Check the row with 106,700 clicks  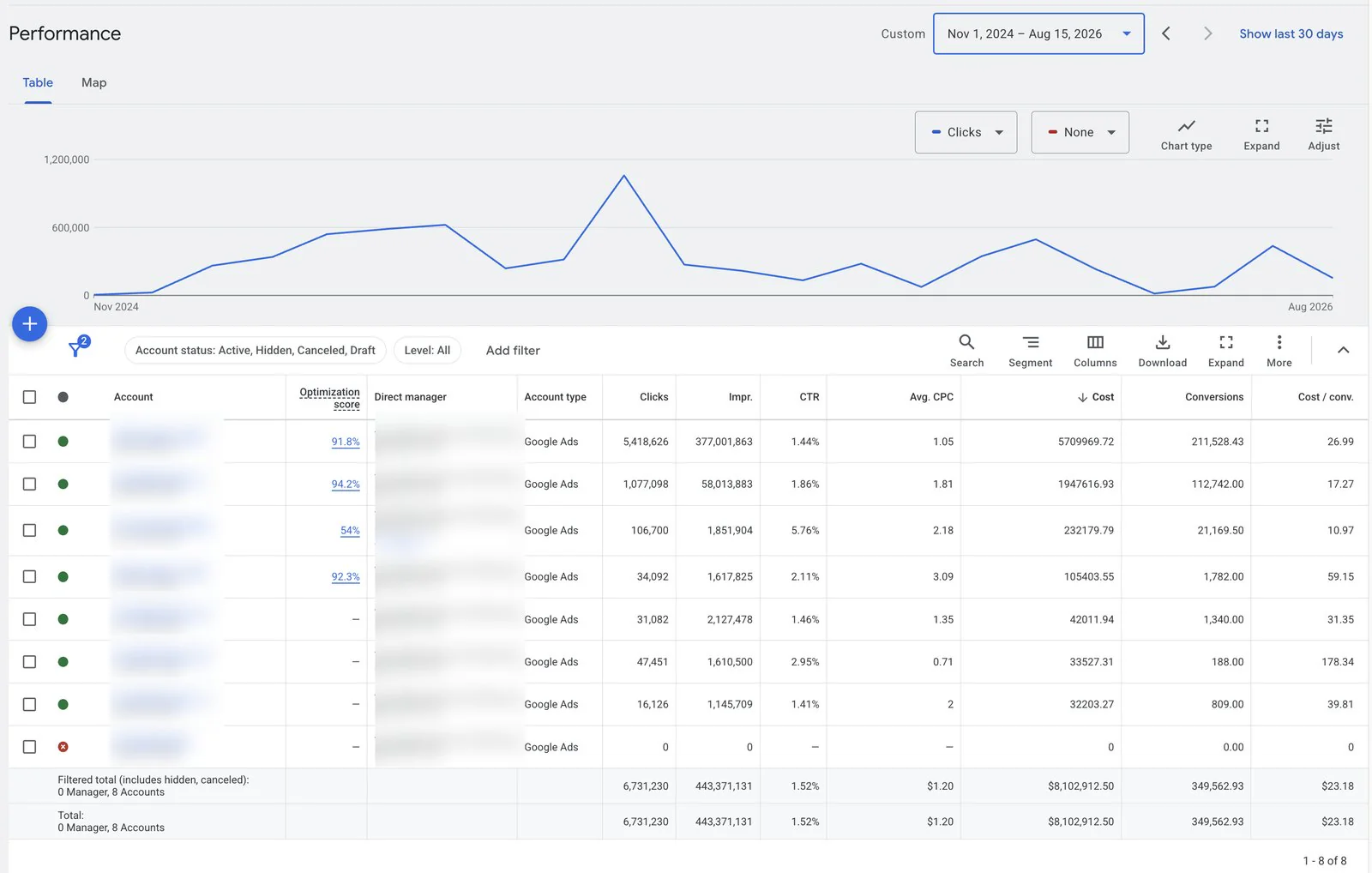29,530
